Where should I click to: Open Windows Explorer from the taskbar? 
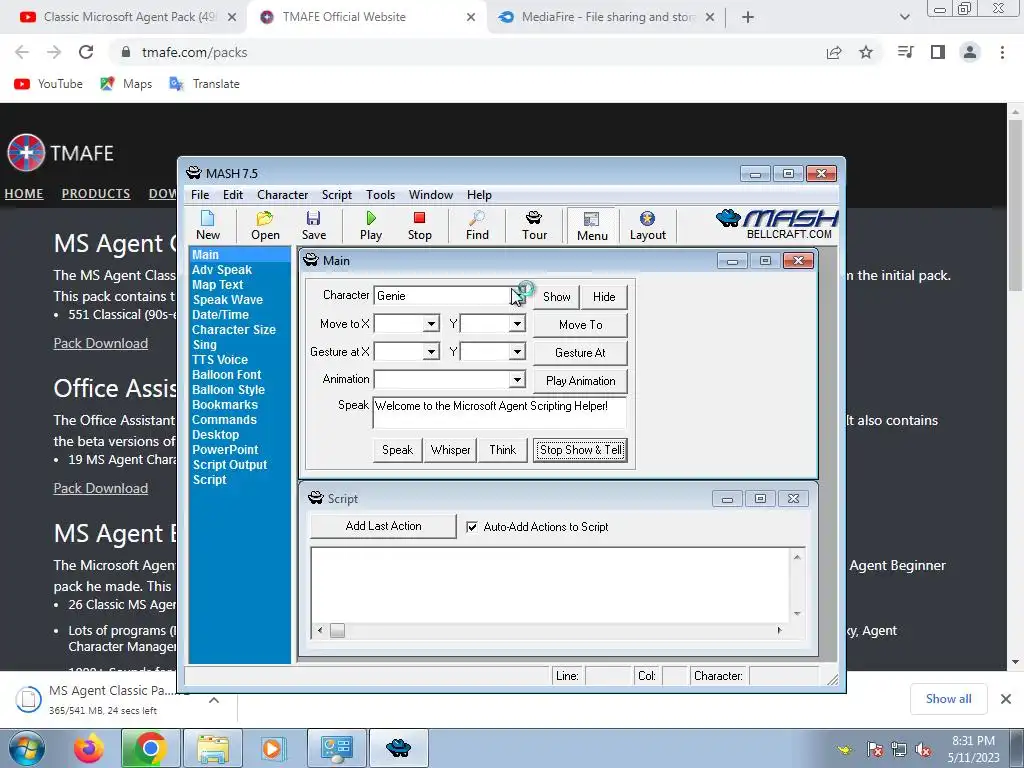(x=213, y=748)
